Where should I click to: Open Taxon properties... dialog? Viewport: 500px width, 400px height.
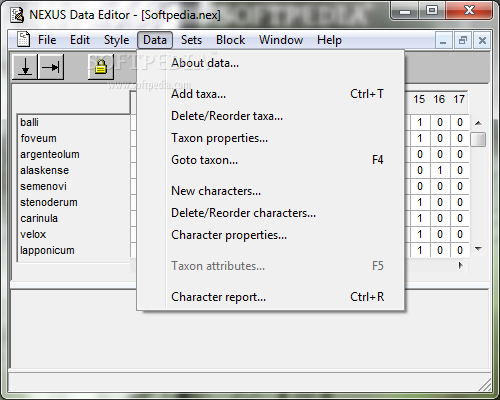tap(271, 138)
